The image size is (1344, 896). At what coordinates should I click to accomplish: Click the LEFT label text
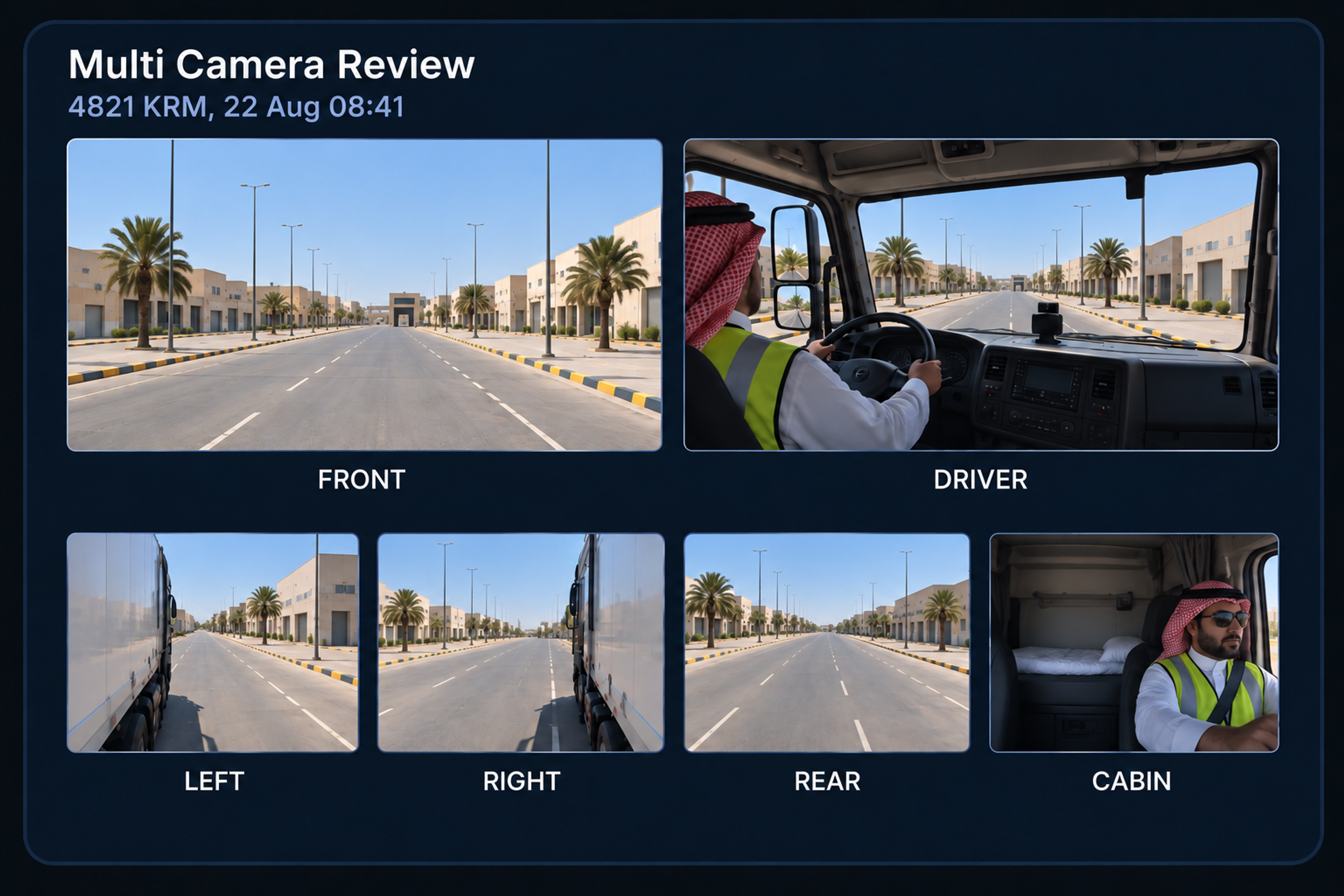coord(214,781)
